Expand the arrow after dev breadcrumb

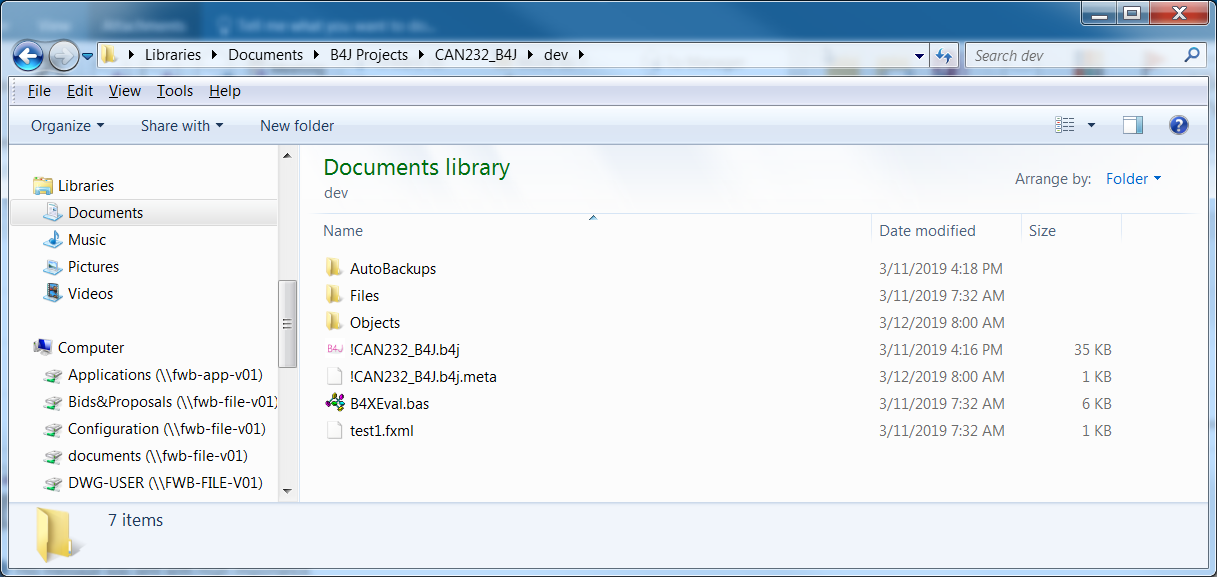[x=581, y=55]
